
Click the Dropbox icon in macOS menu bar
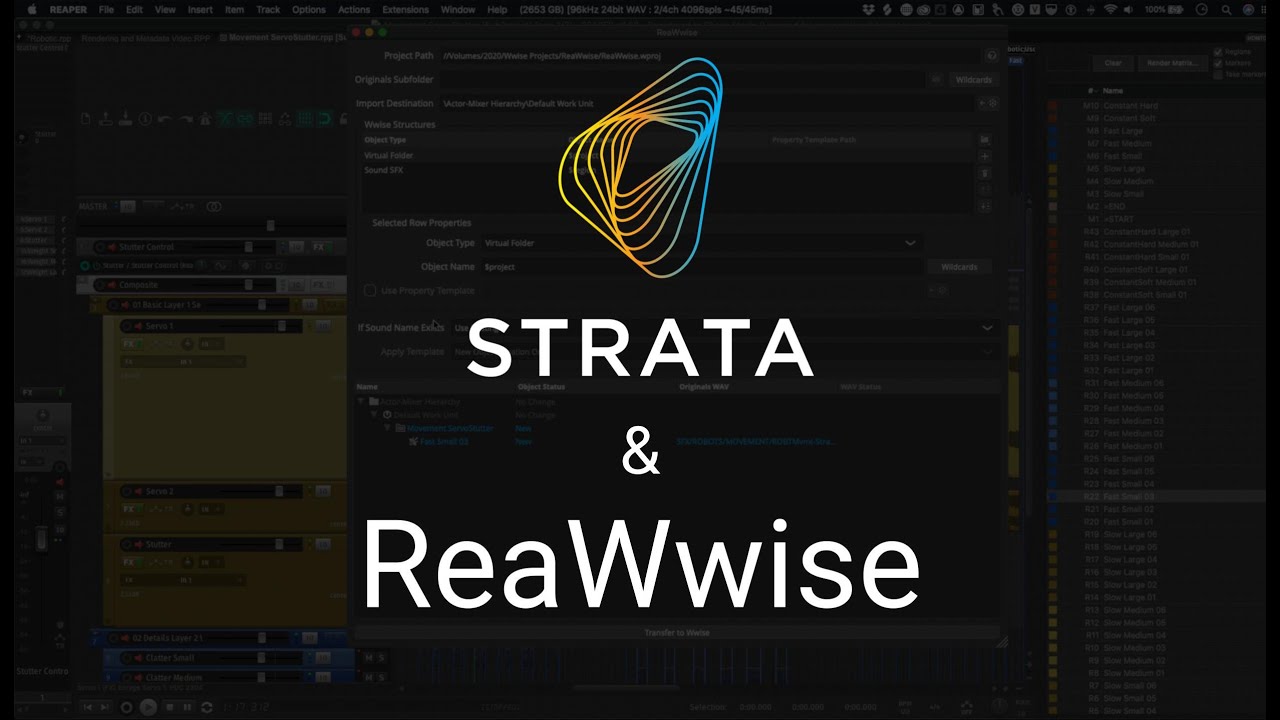870,9
